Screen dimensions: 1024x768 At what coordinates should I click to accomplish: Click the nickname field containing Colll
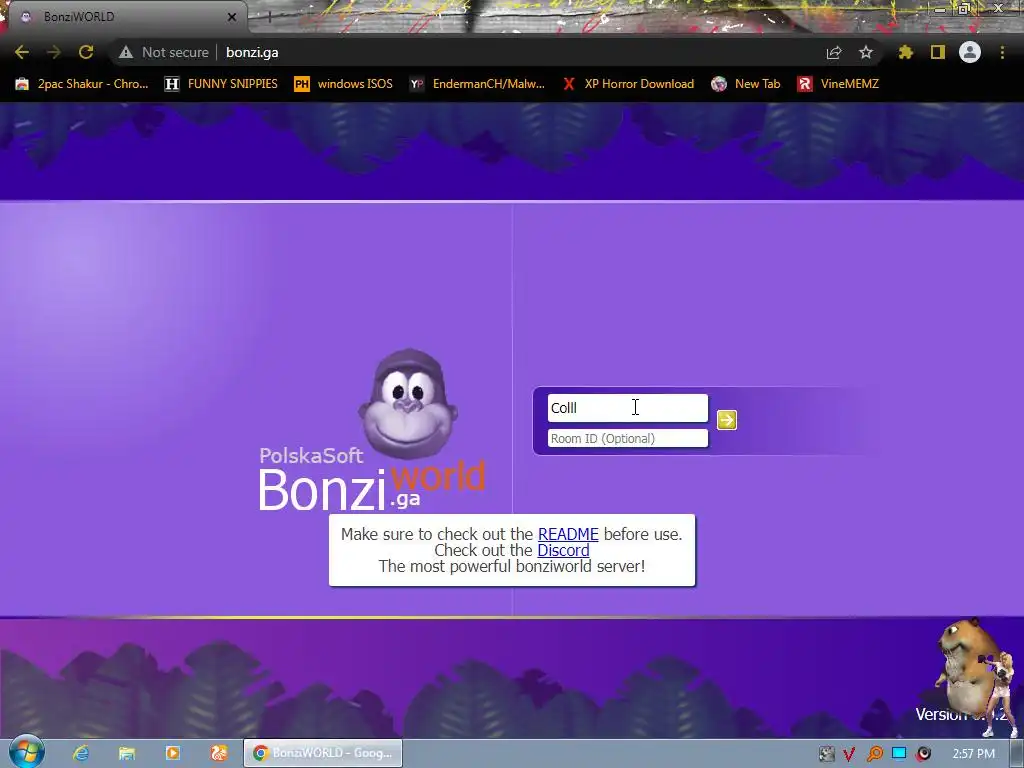click(x=628, y=408)
